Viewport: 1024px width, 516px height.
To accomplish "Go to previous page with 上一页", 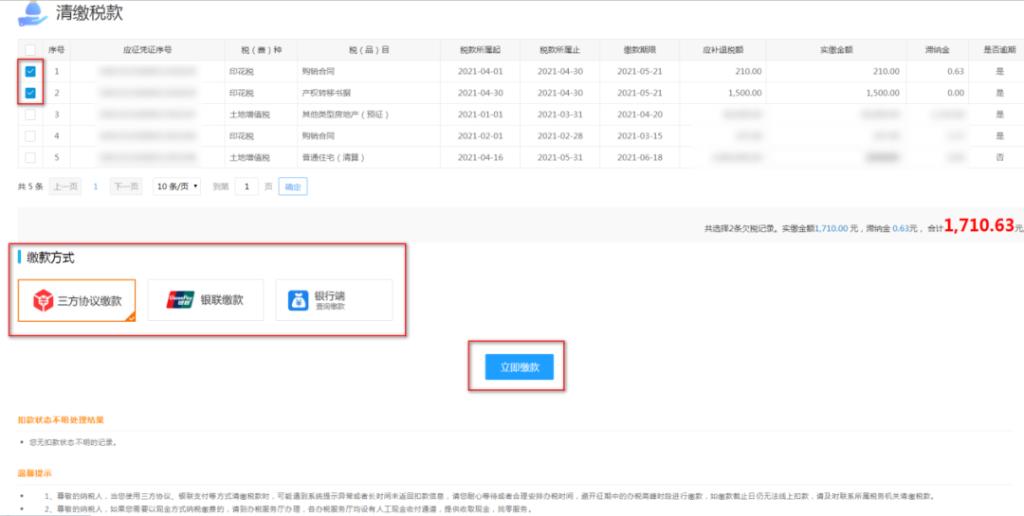I will [x=65, y=186].
